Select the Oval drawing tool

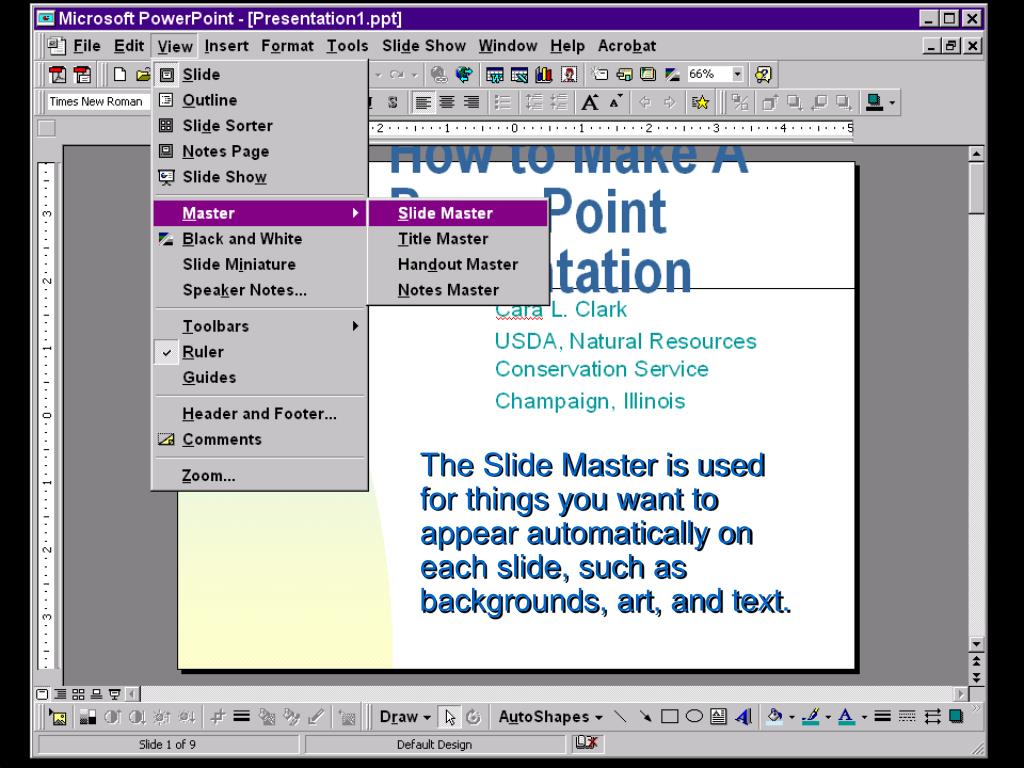[694, 717]
